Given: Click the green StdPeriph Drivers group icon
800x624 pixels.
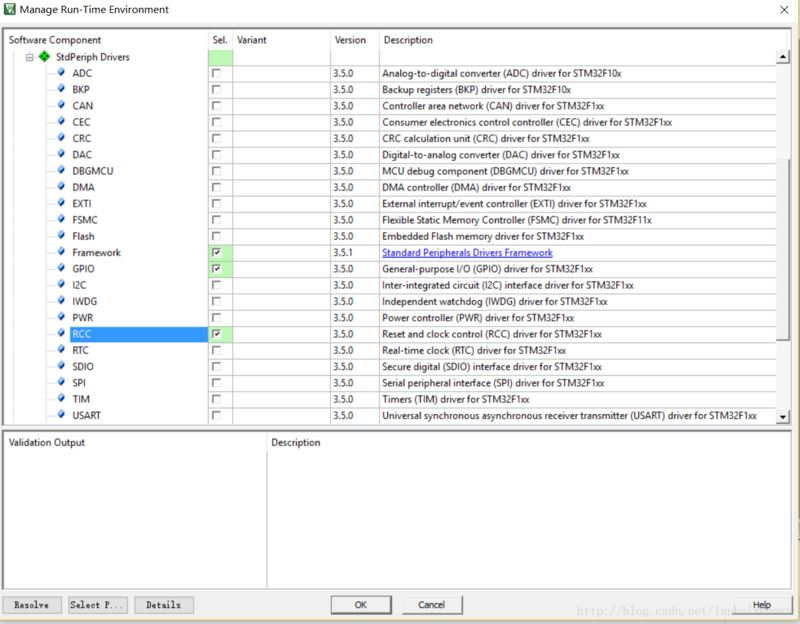Looking at the screenshot, I should [45, 57].
